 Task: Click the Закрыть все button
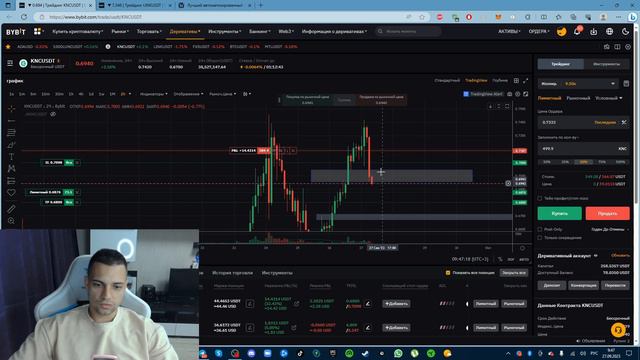(x=513, y=273)
